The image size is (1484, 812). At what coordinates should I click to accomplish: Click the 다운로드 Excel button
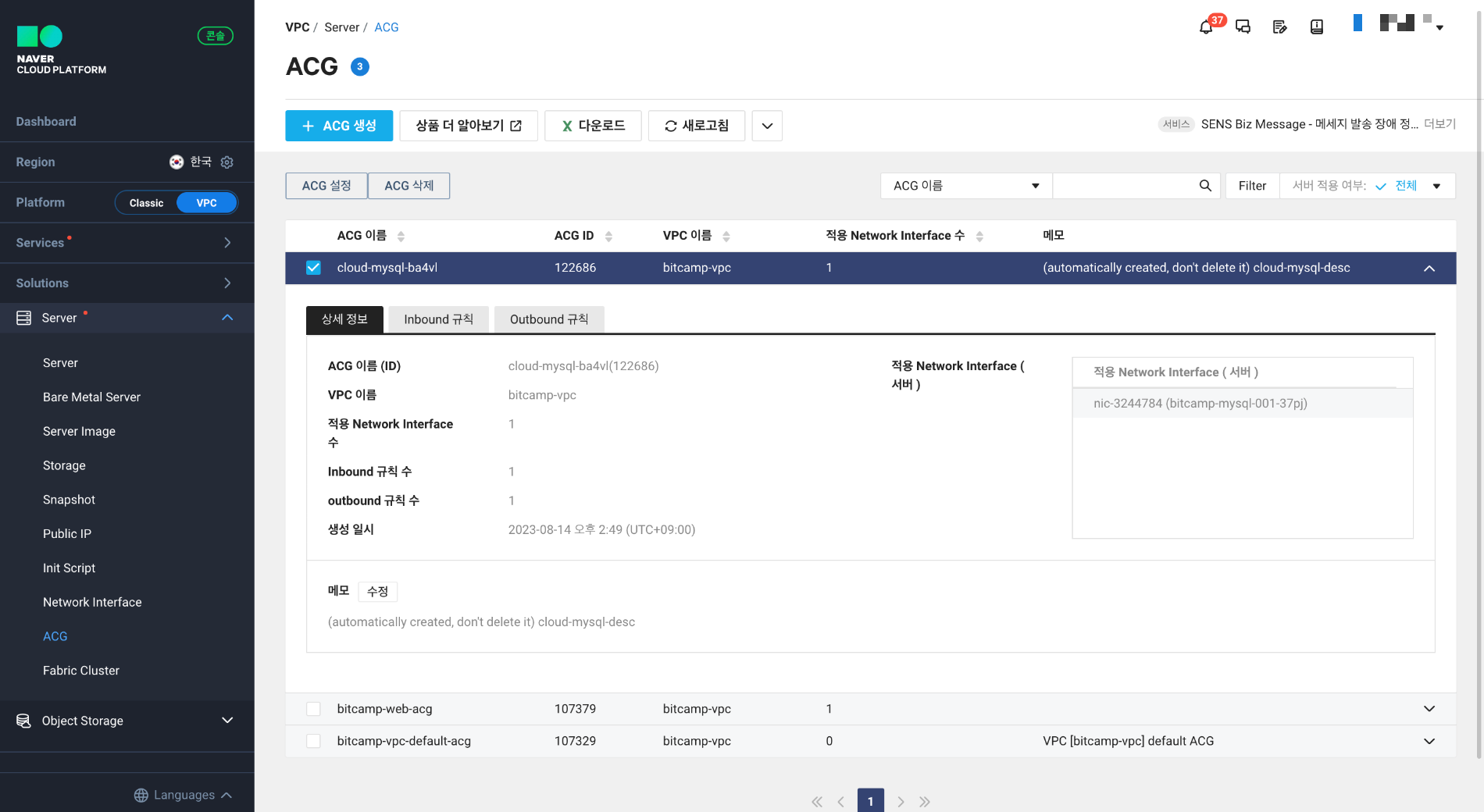point(593,126)
